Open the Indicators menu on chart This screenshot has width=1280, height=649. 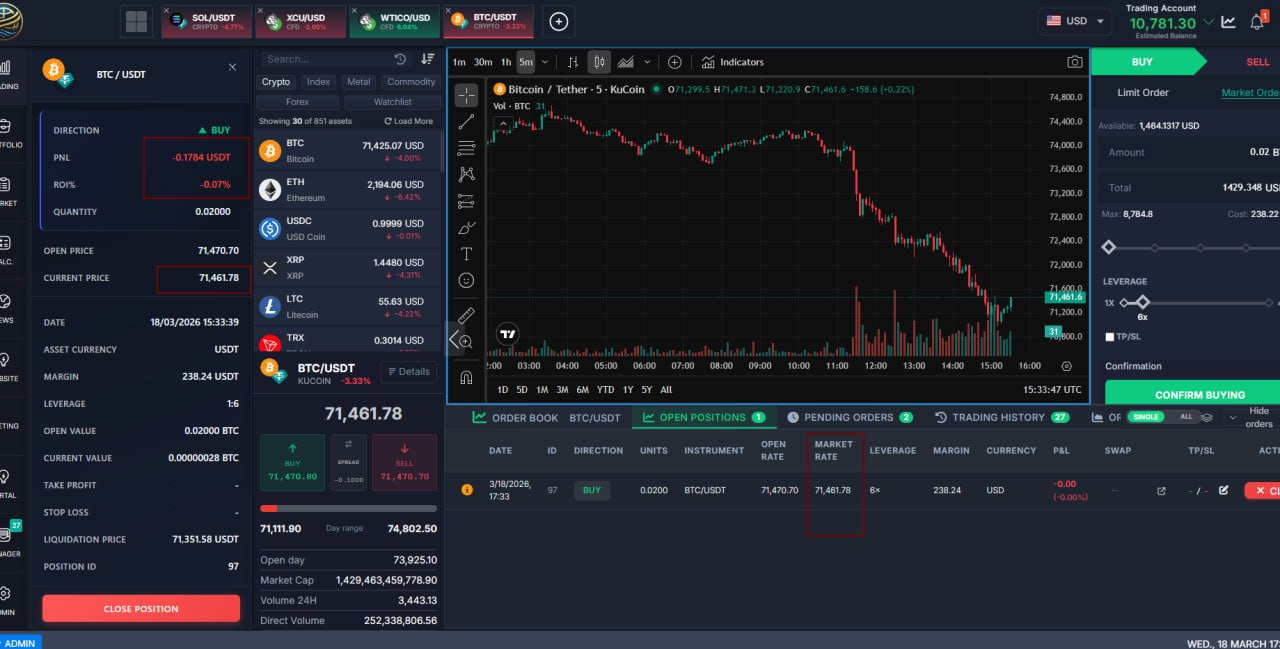[732, 62]
